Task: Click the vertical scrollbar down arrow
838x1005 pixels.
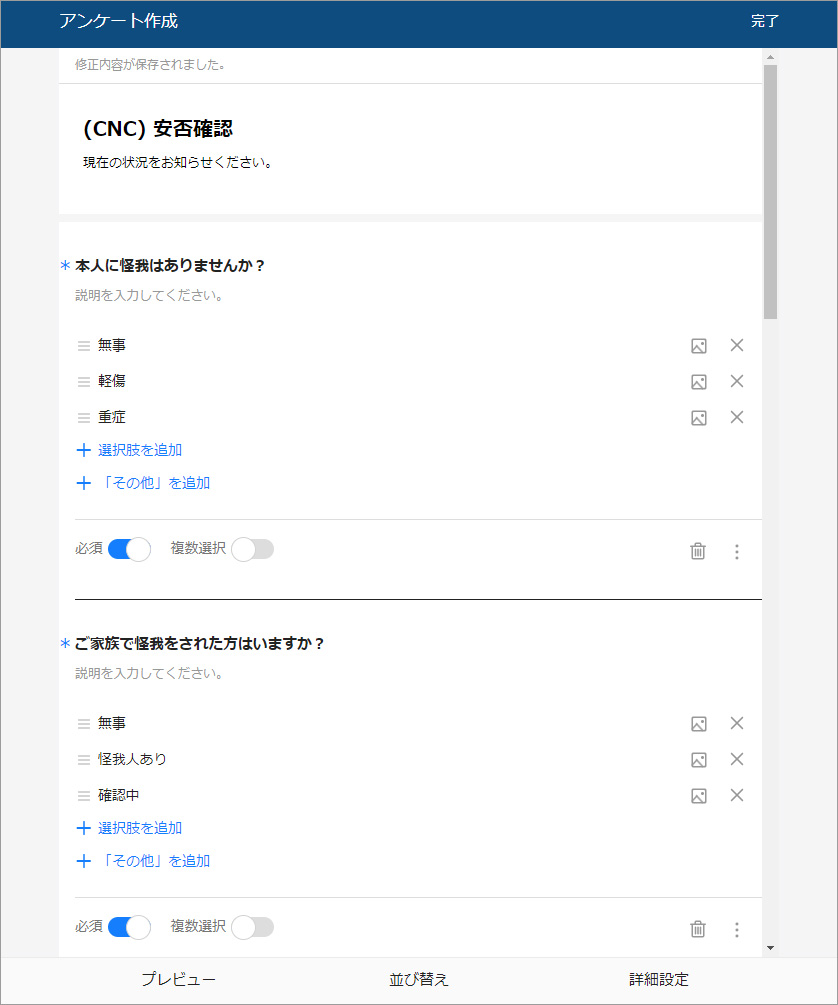Action: coord(769,947)
